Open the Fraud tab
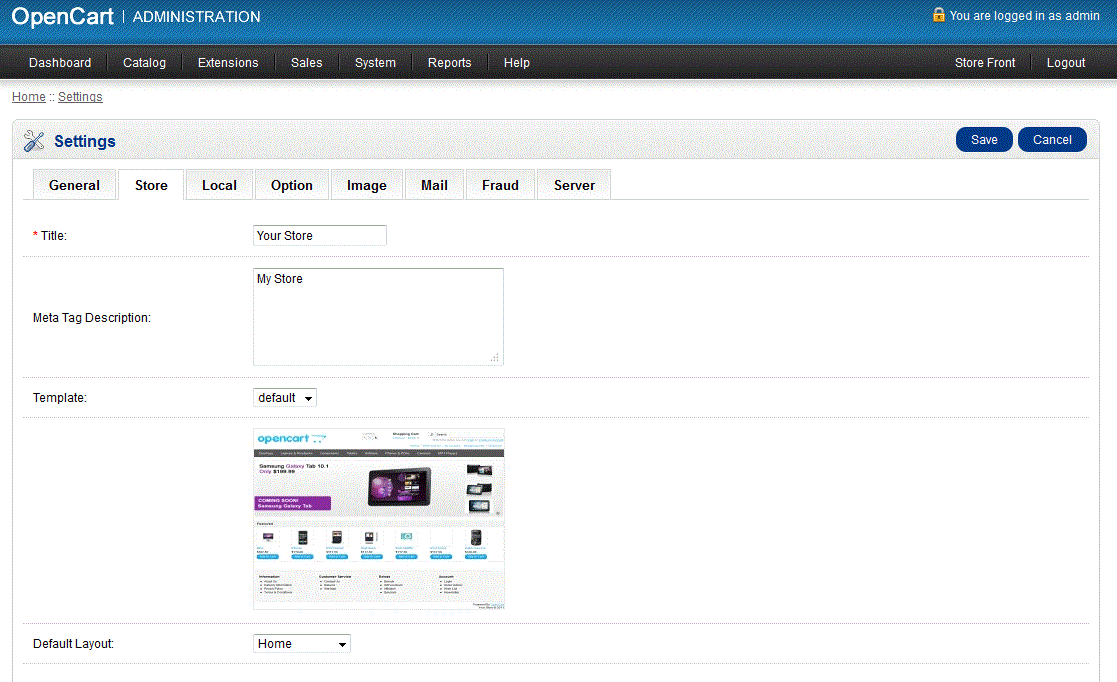The width and height of the screenshot is (1117, 682). (500, 185)
